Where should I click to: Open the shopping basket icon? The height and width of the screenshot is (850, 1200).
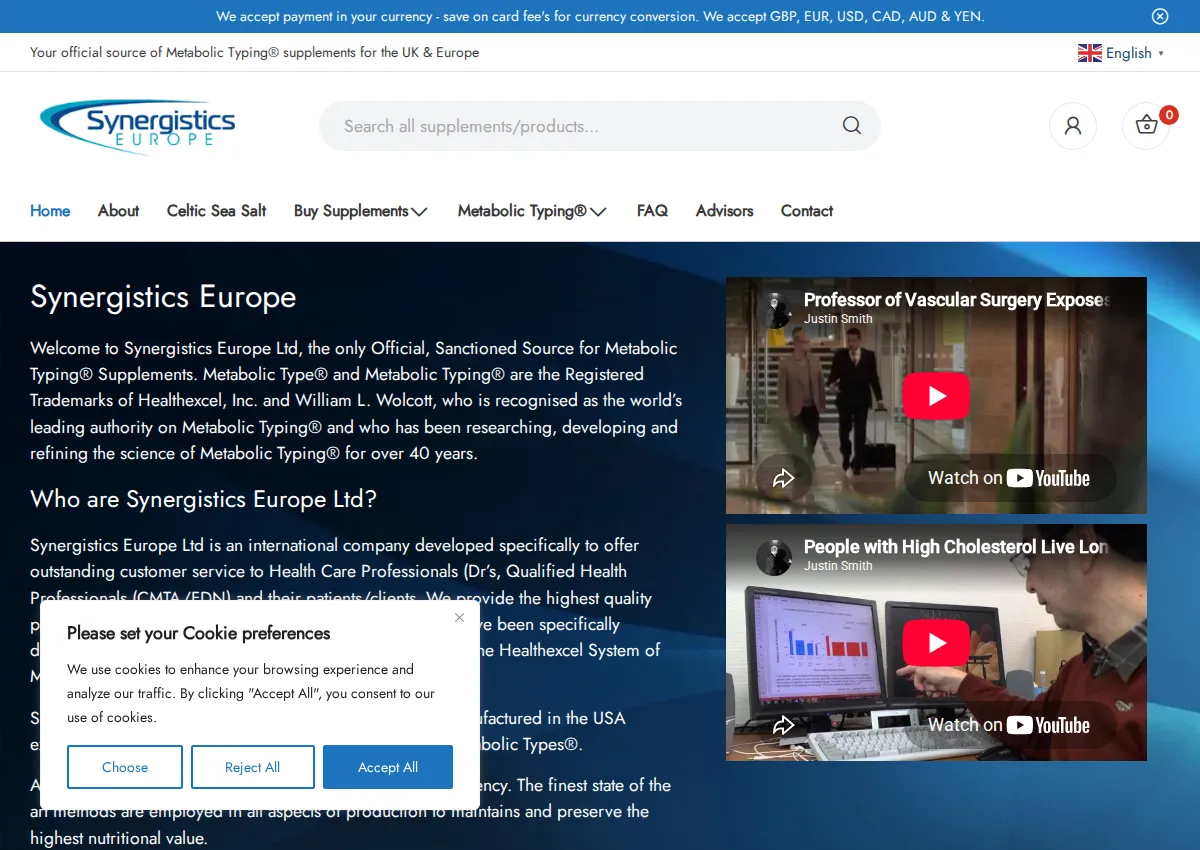coord(1146,126)
